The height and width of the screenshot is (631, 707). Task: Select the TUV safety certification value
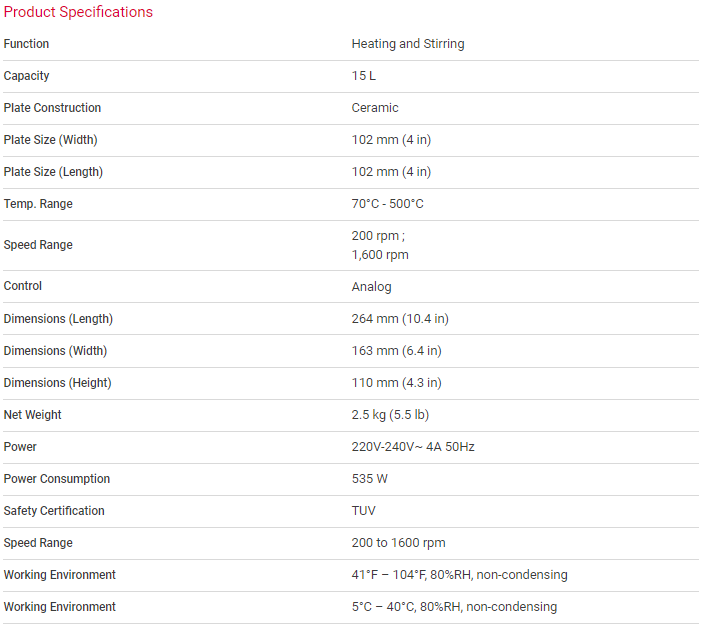(x=364, y=511)
